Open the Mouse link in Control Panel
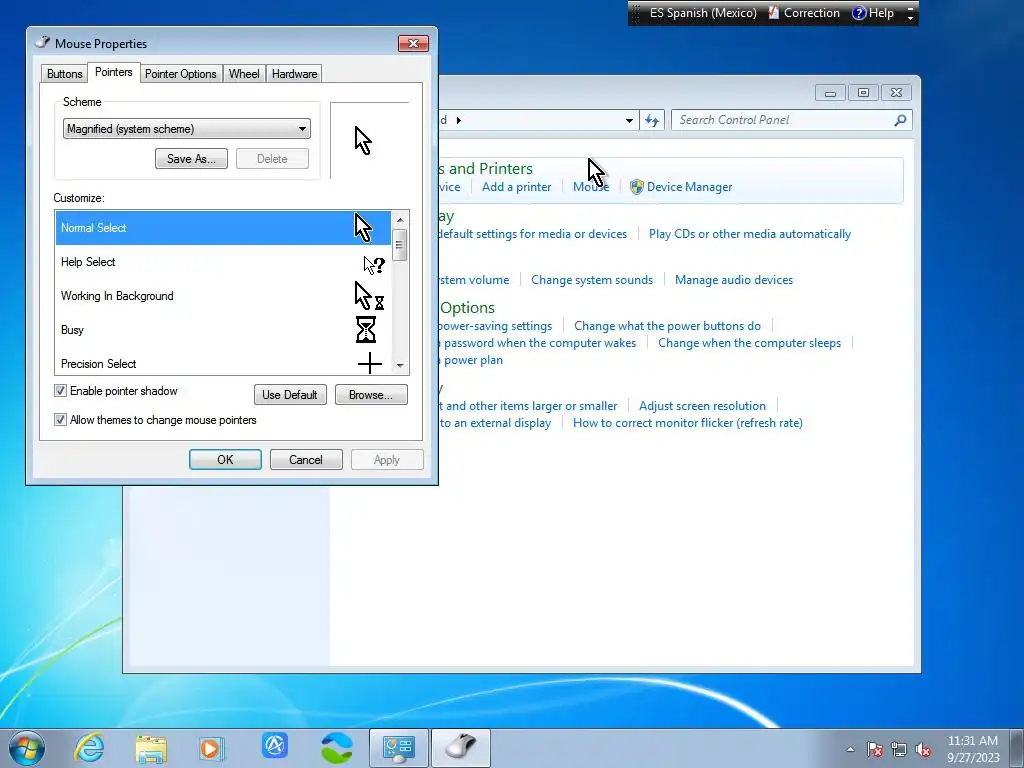 591,187
